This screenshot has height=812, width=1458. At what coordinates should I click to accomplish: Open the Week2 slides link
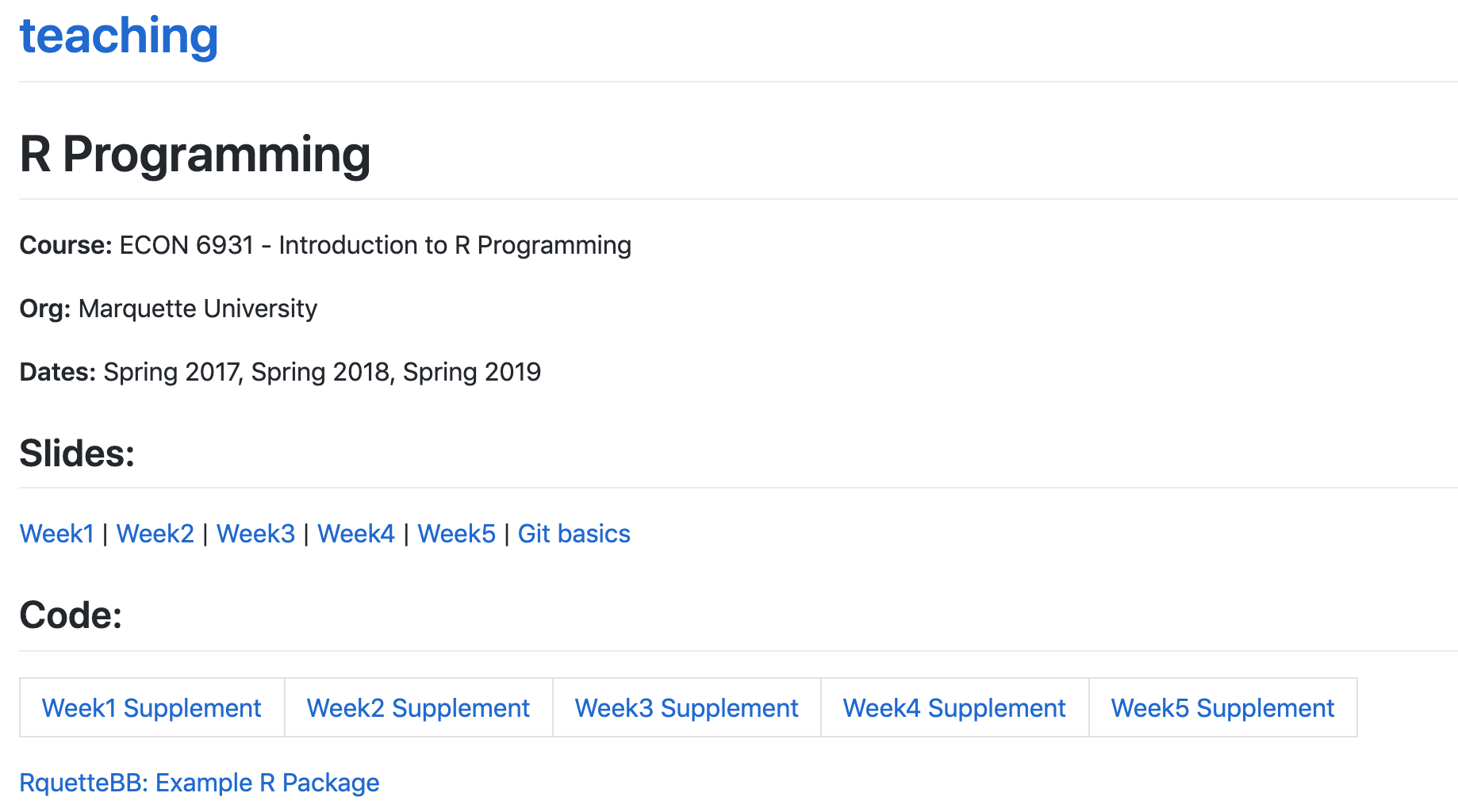point(155,534)
